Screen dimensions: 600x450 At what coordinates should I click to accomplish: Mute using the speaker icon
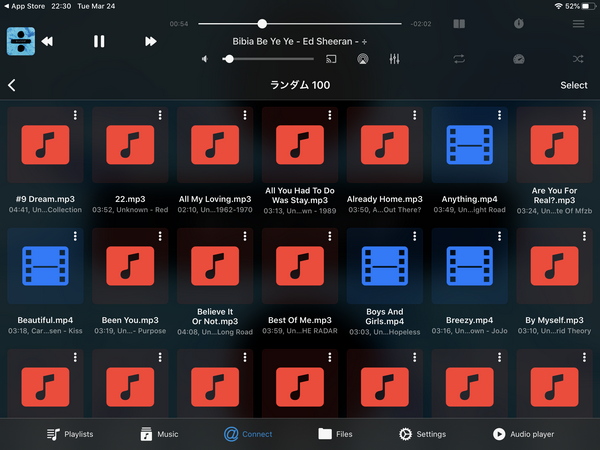click(205, 59)
